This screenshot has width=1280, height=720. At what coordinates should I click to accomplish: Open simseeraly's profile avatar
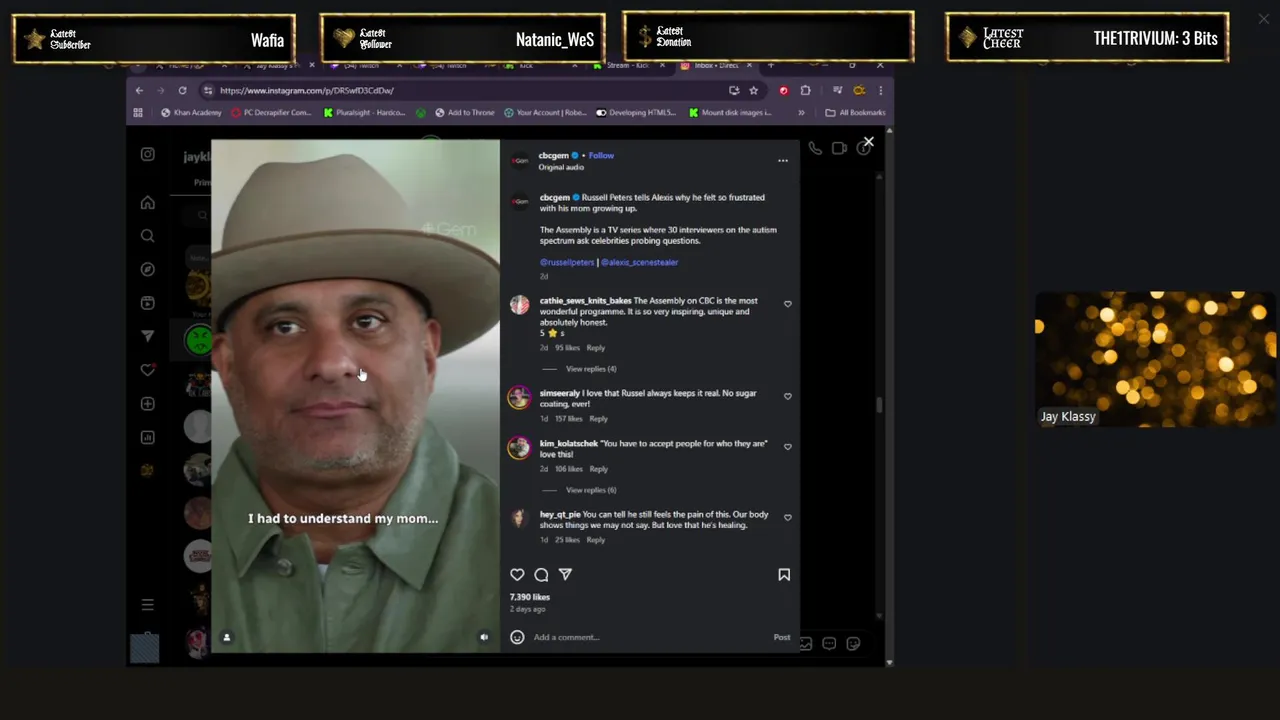519,398
